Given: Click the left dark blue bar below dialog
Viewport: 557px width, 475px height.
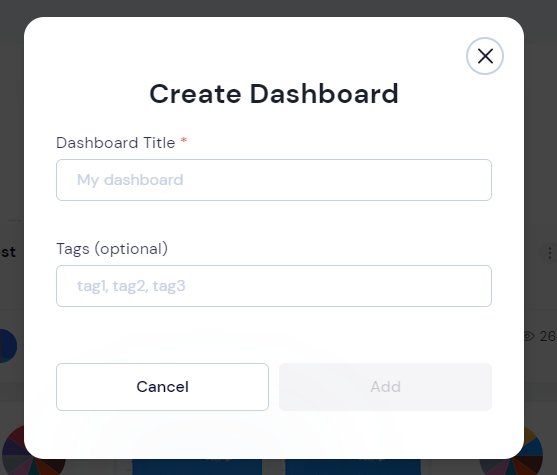Looking at the screenshot, I should (197, 467).
